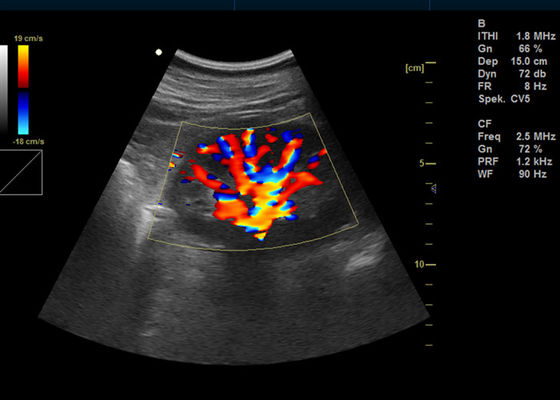
Task: Click the grayscale map bar
Action: tap(3, 89)
